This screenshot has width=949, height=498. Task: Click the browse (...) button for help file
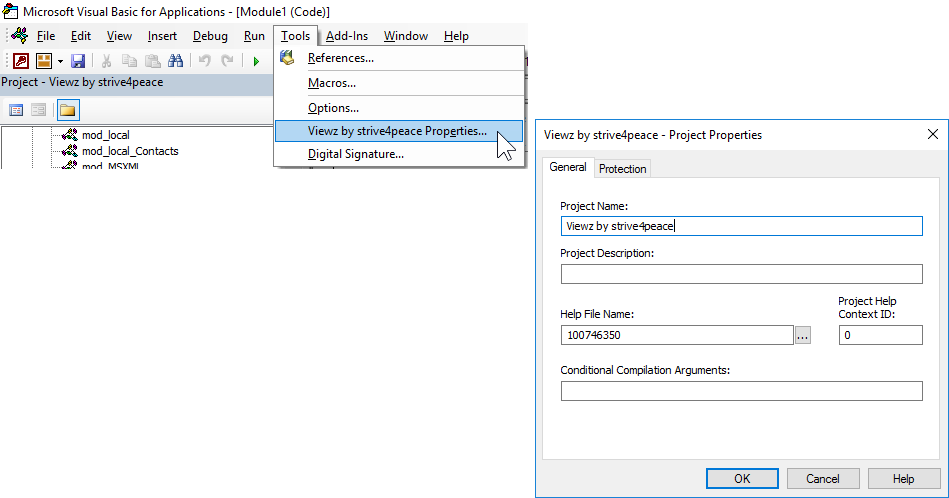803,335
